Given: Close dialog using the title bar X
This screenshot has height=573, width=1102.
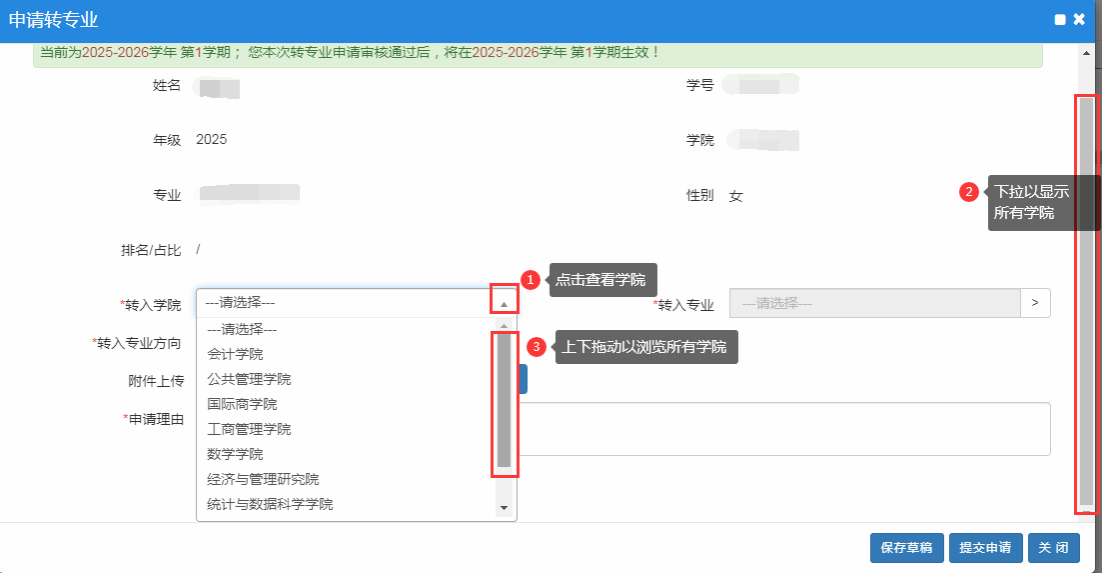Looking at the screenshot, I should point(1079,20).
